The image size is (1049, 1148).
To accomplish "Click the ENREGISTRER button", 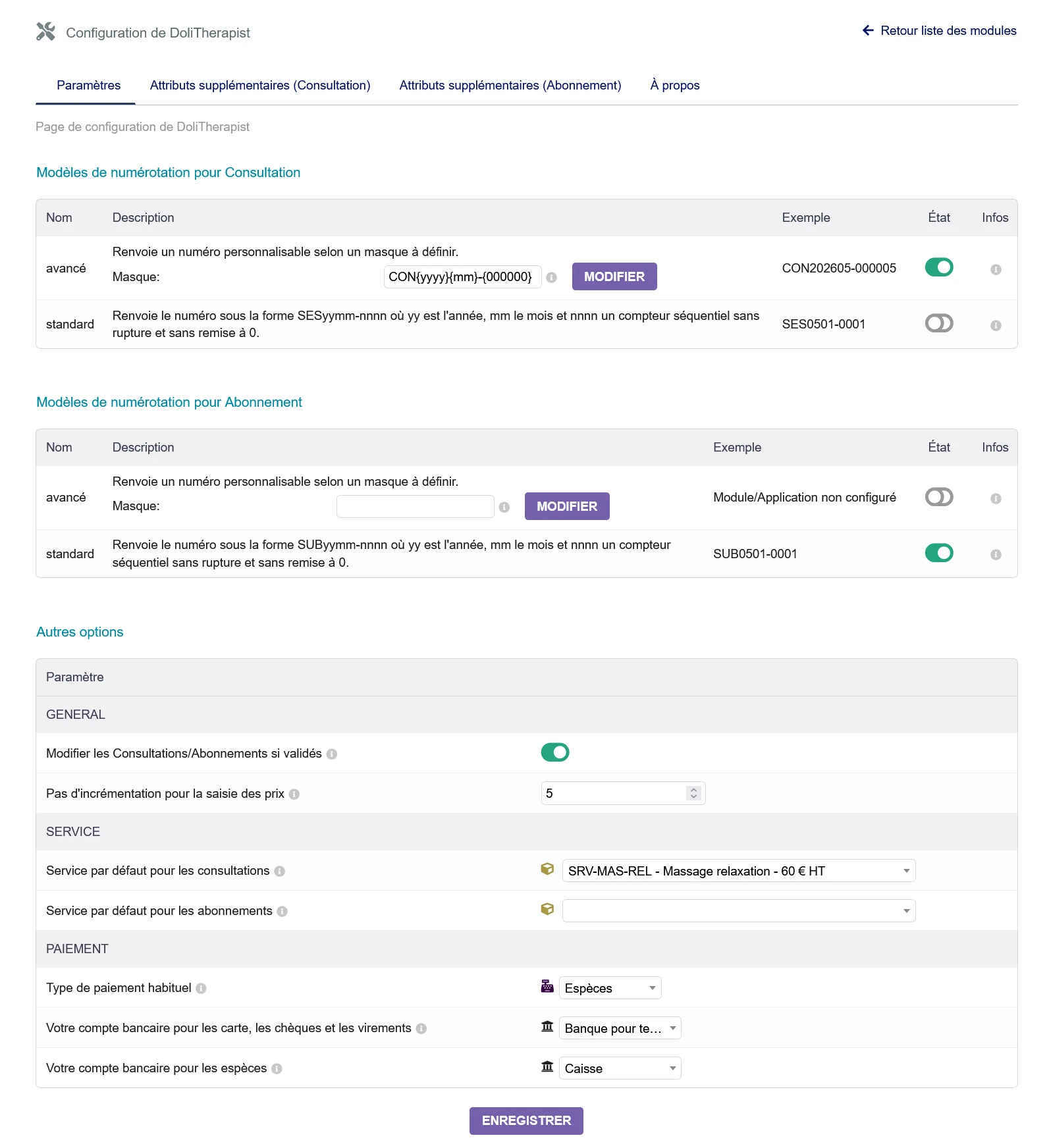I will tap(526, 1121).
